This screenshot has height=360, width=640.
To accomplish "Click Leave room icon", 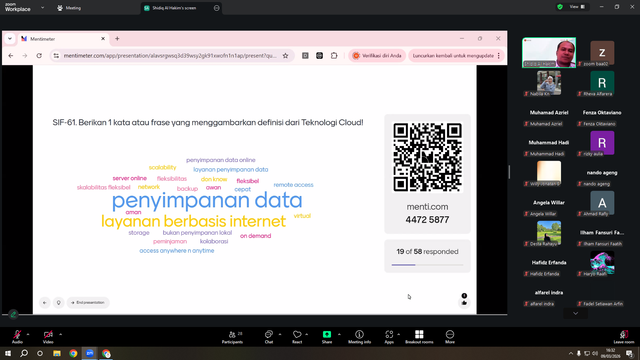I will coord(624,334).
